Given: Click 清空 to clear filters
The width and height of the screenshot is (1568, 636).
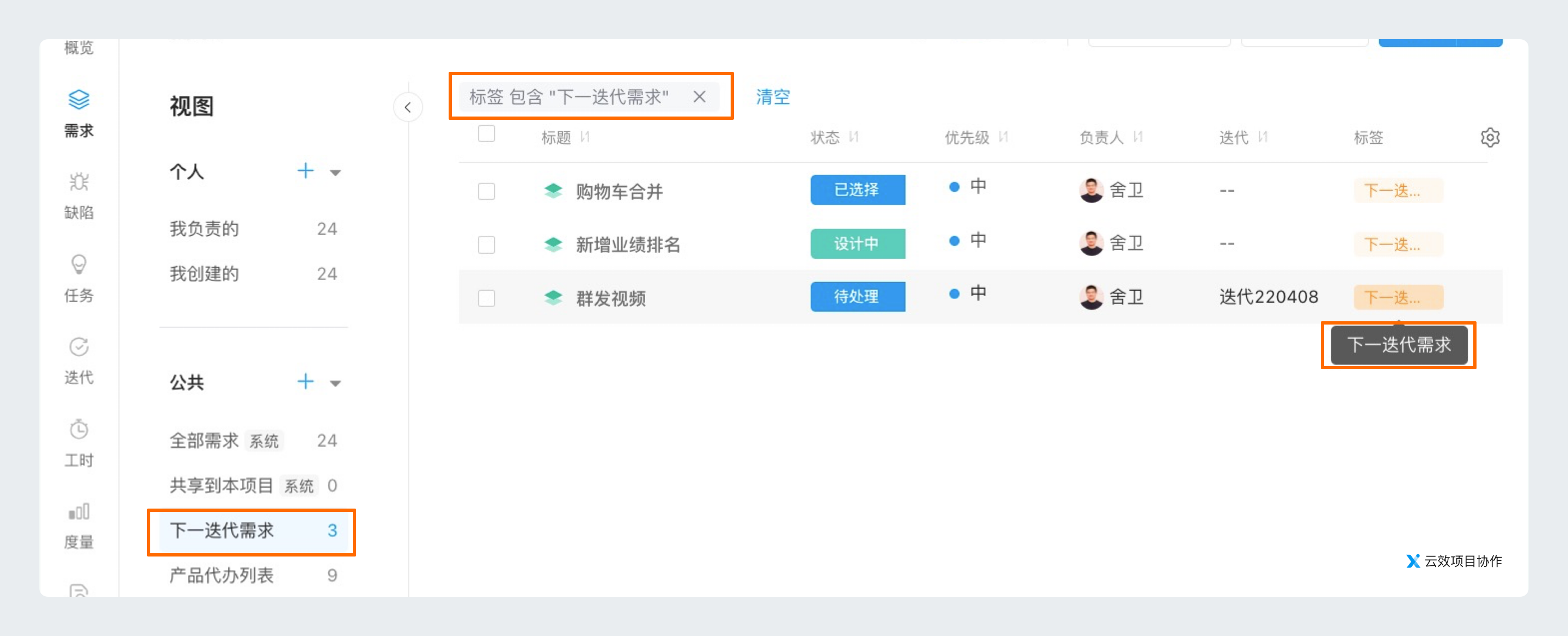Looking at the screenshot, I should point(773,96).
